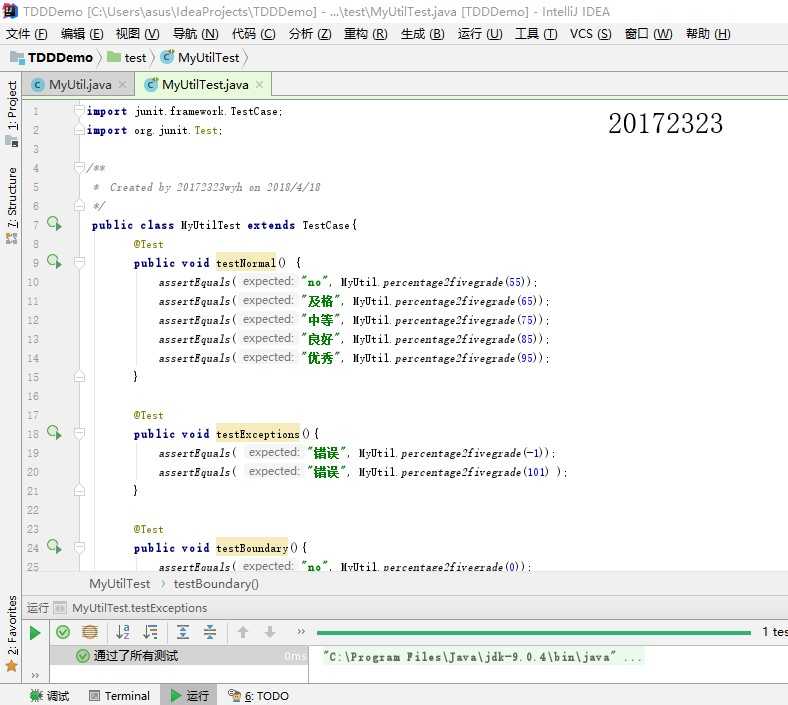Open the 帮助 (H) menu
Viewport: 788px width, 705px height.
point(708,34)
